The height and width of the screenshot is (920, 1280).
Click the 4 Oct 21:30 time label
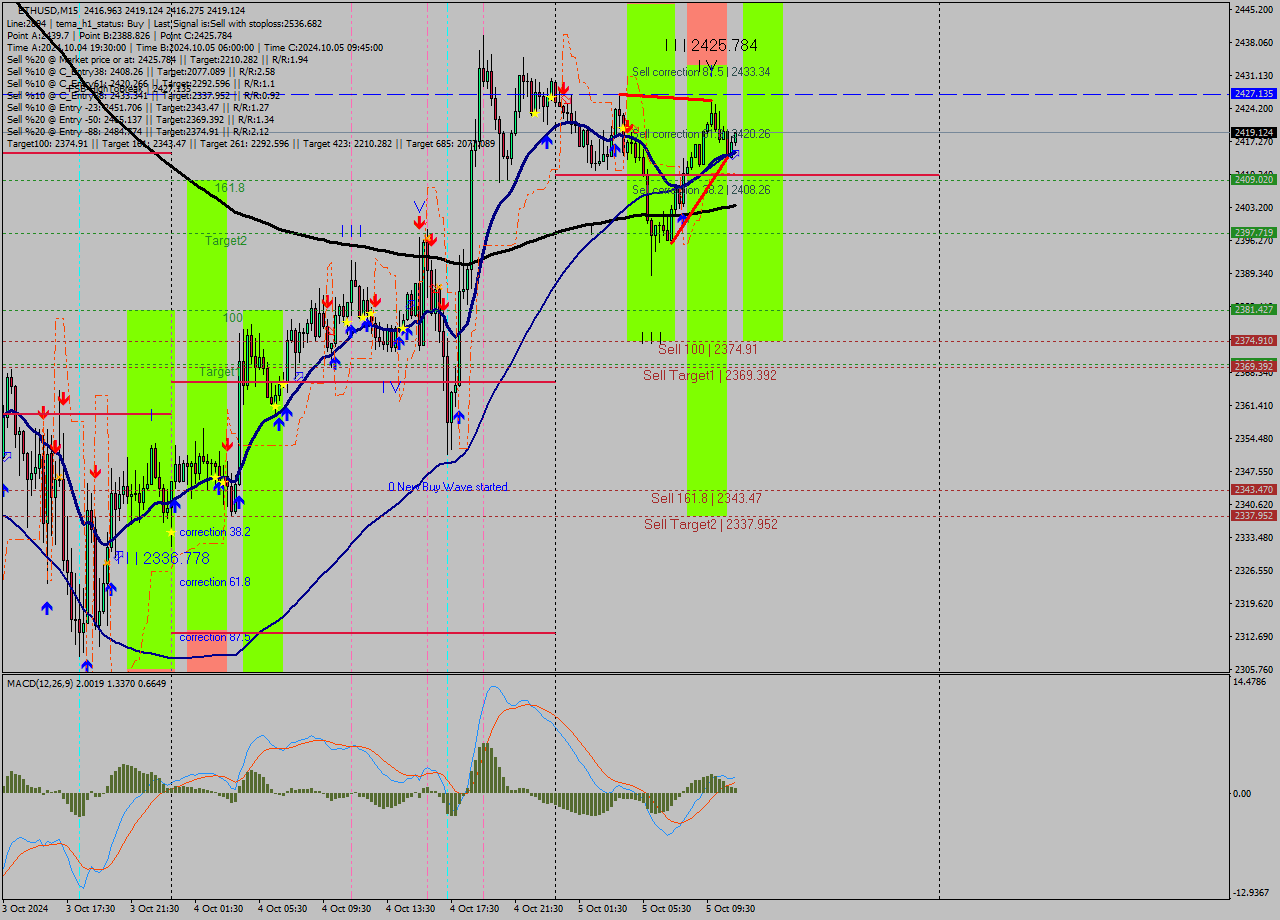(538, 909)
